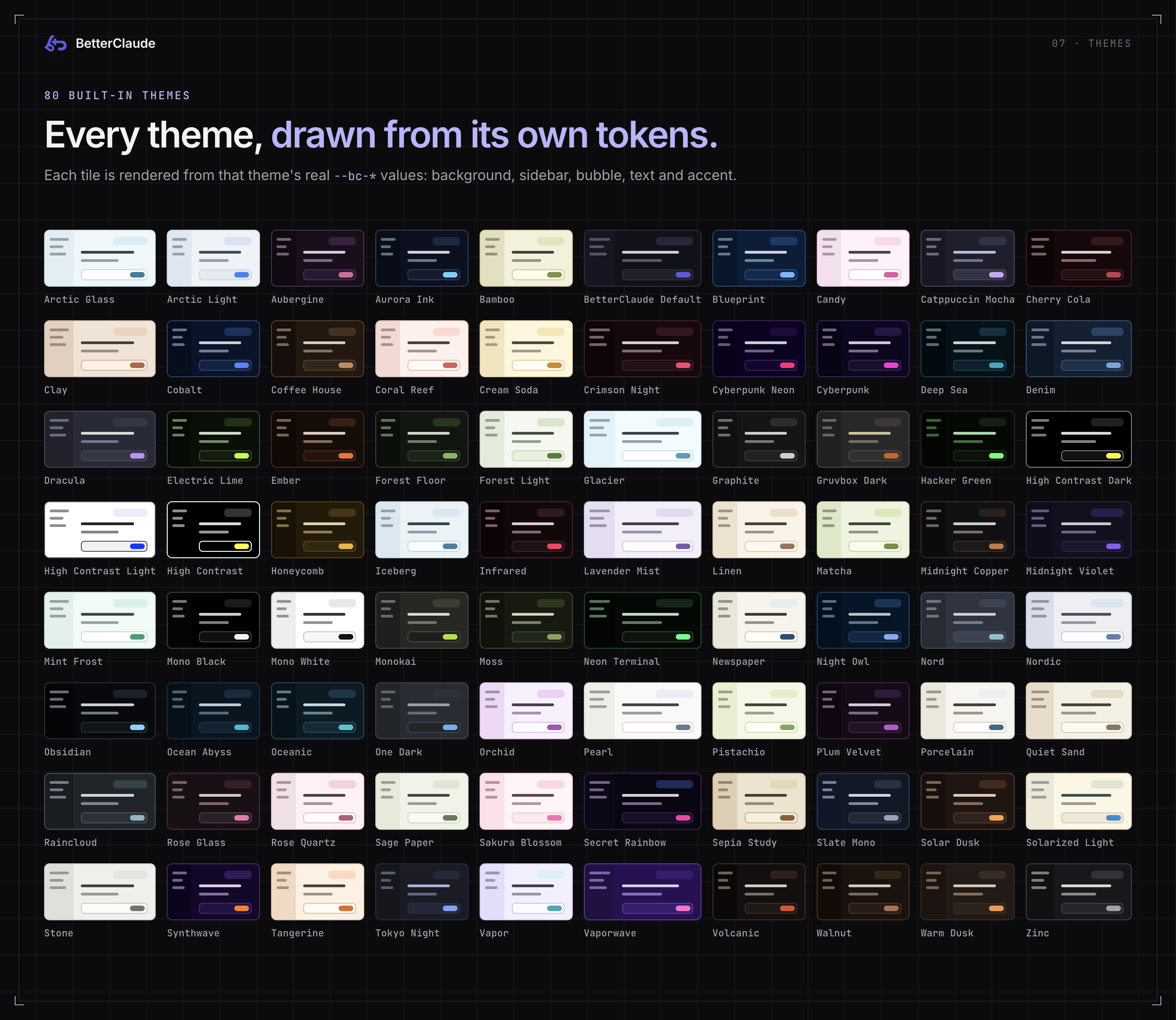Choose the Plum Velvet theme preview
Image resolution: width=1176 pixels, height=1020 pixels.
click(x=863, y=710)
